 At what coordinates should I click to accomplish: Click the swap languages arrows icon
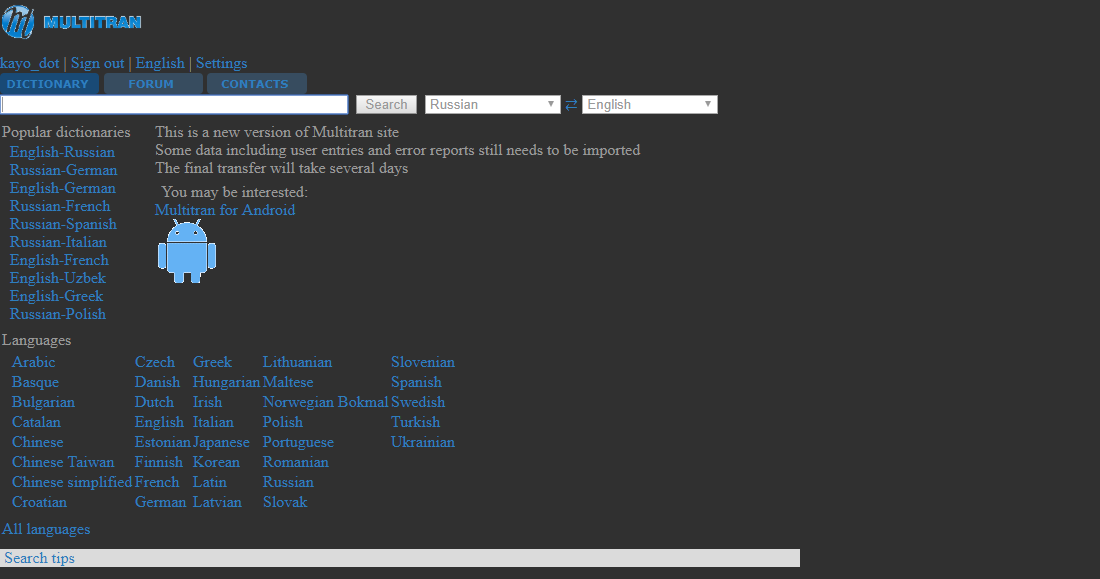click(571, 105)
